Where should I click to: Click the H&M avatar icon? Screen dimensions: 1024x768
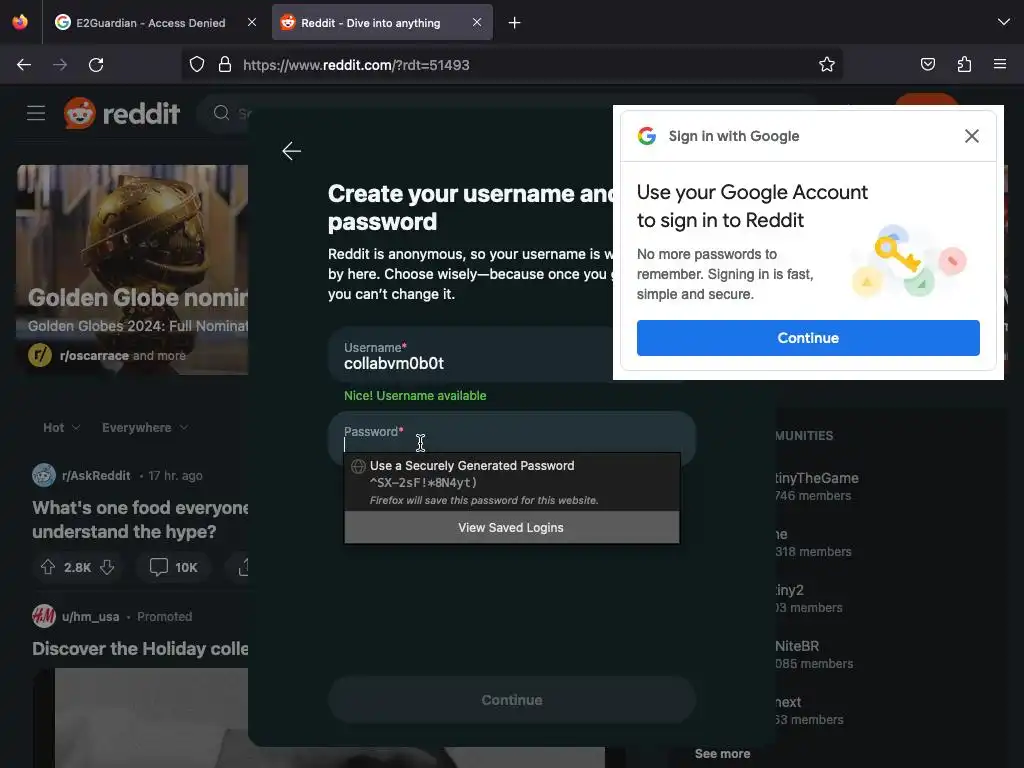click(44, 616)
